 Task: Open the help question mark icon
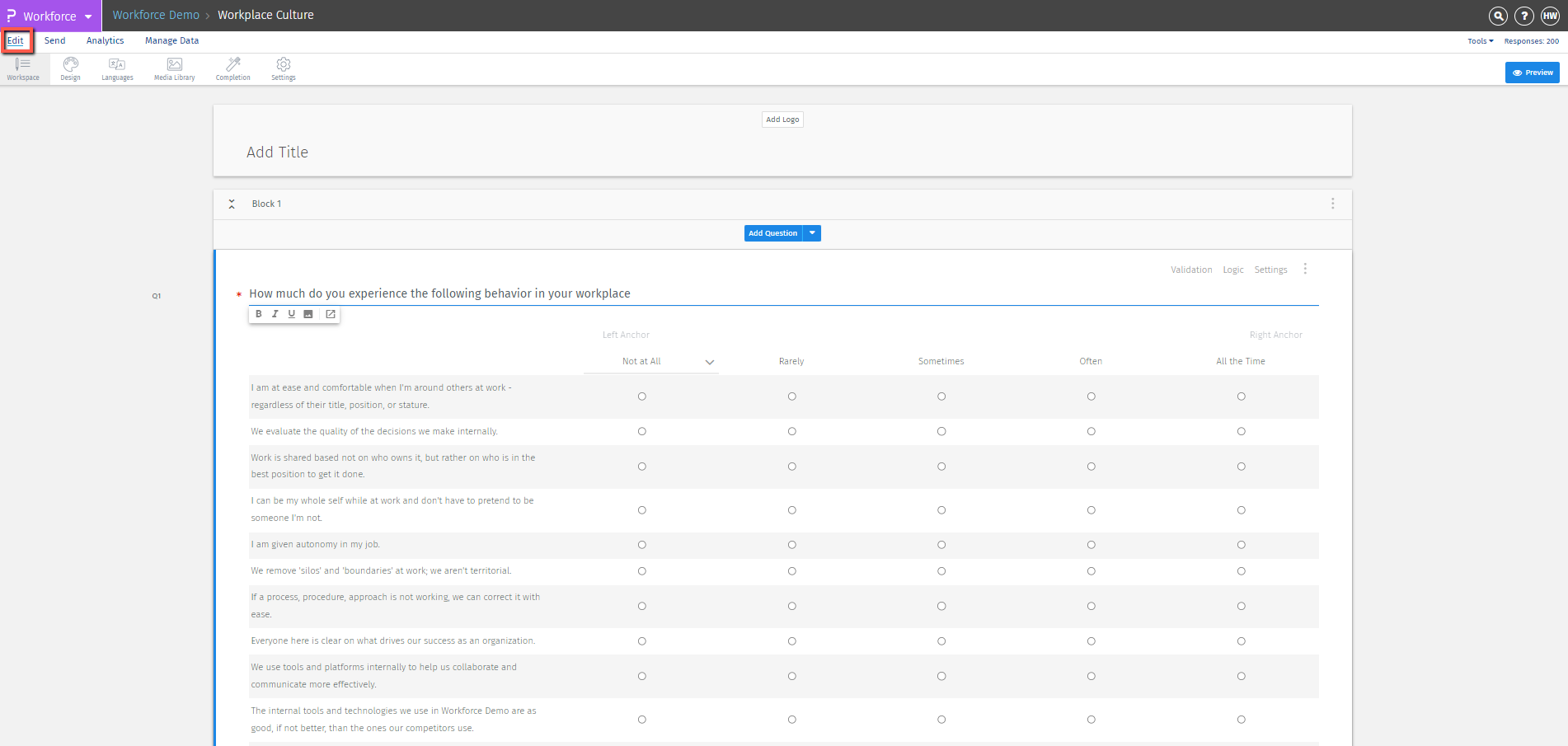click(1524, 16)
